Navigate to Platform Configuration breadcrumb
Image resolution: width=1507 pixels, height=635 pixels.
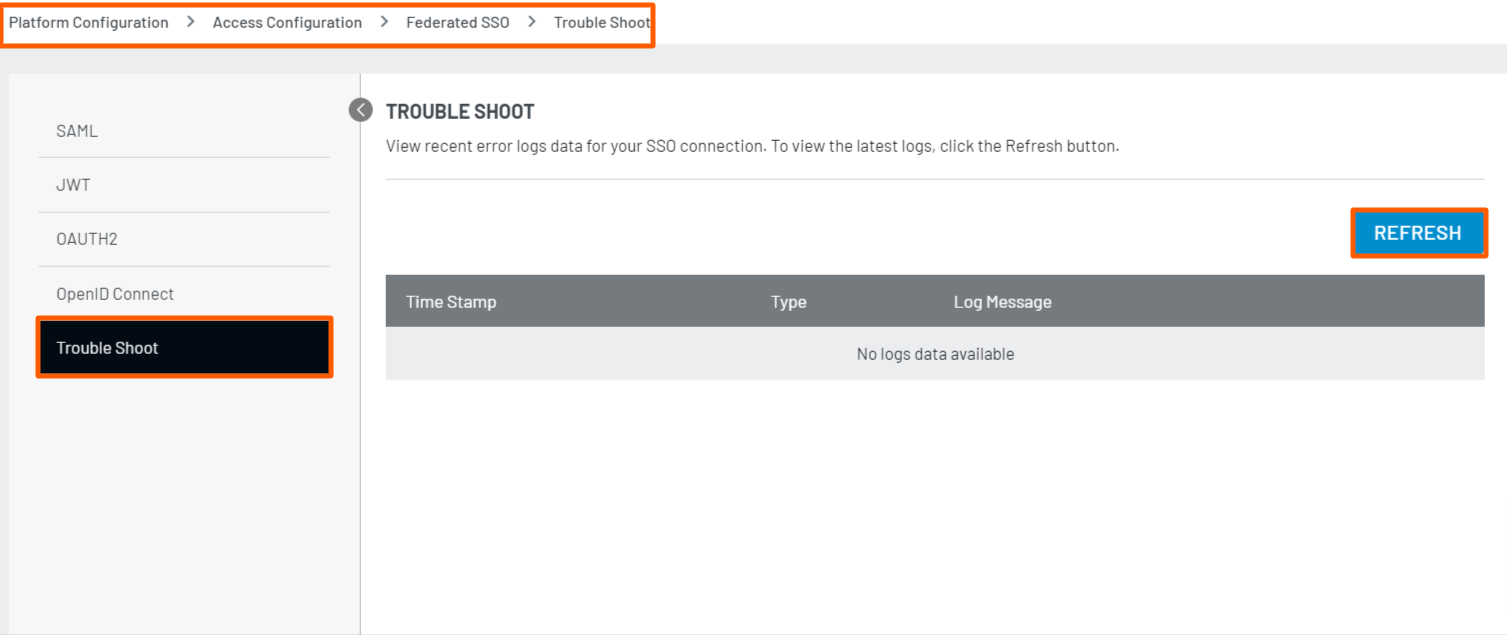click(x=89, y=22)
